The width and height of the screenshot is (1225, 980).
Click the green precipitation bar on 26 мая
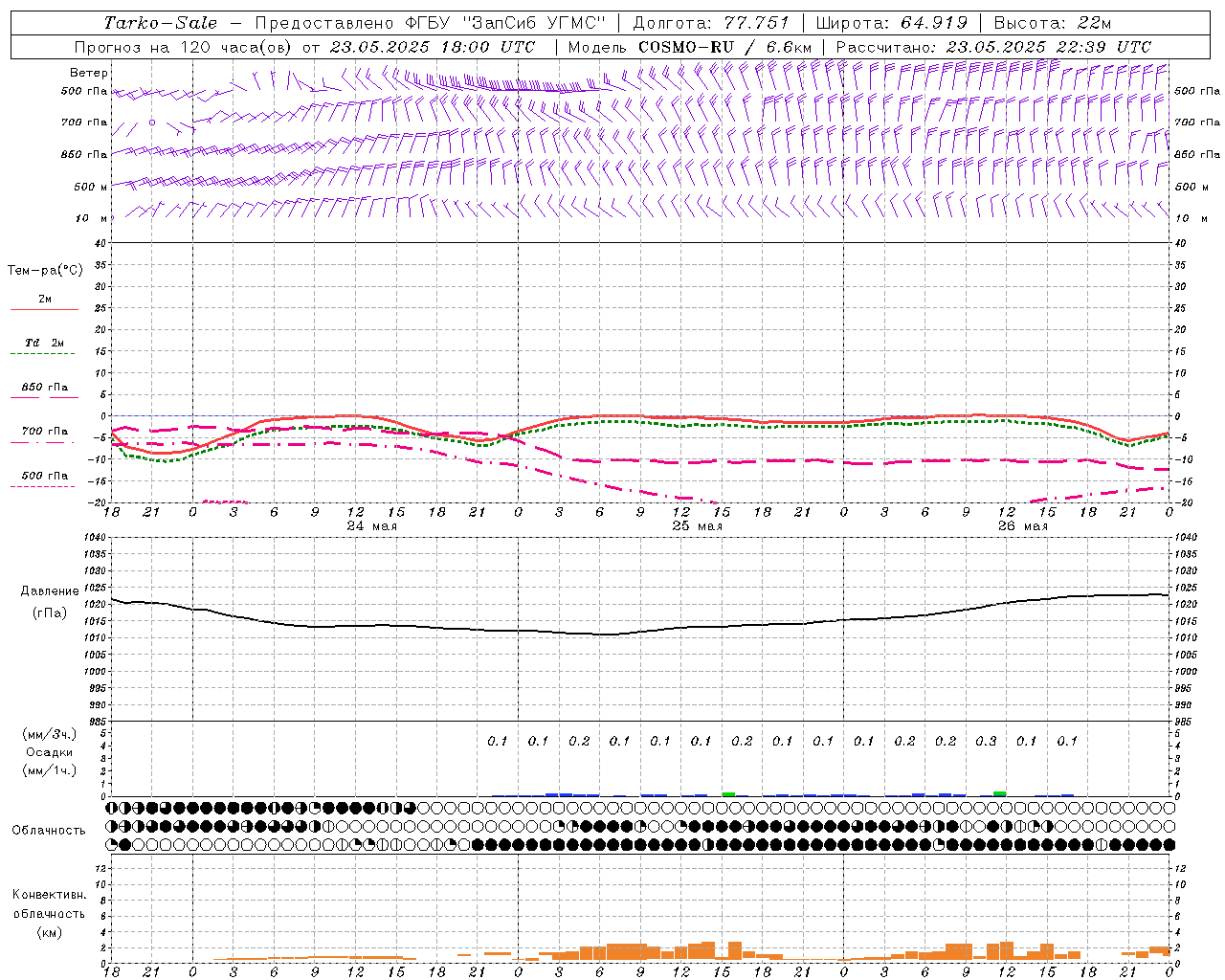tap(999, 793)
